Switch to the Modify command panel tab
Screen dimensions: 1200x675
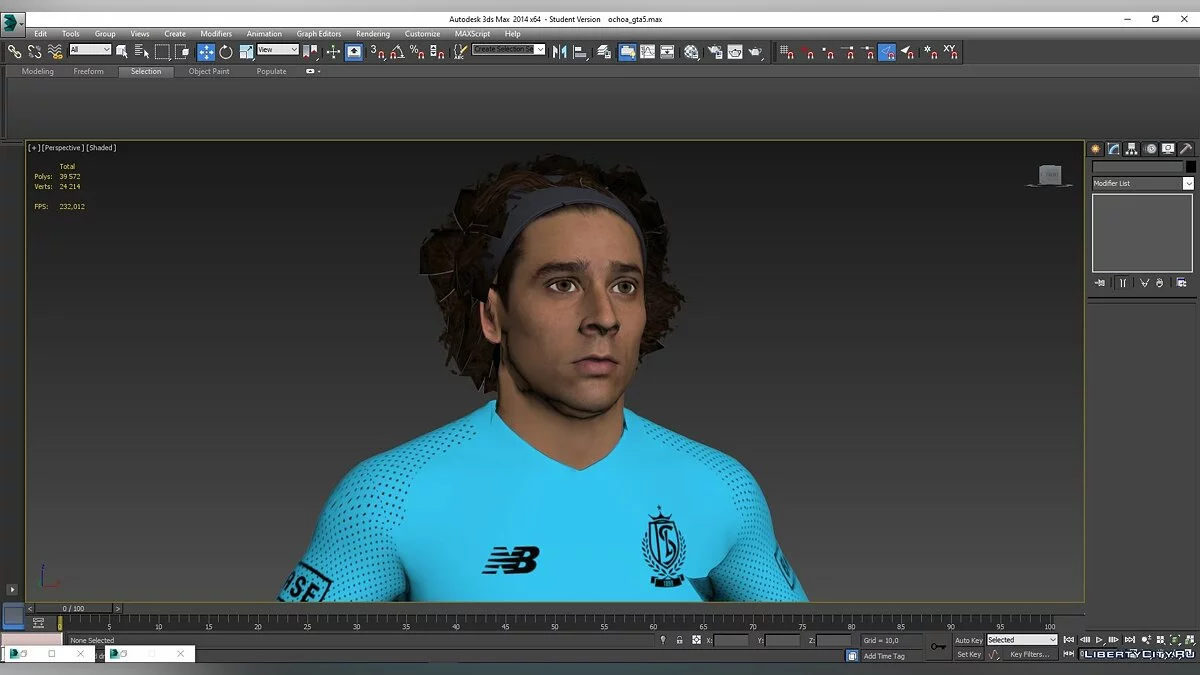(1113, 149)
